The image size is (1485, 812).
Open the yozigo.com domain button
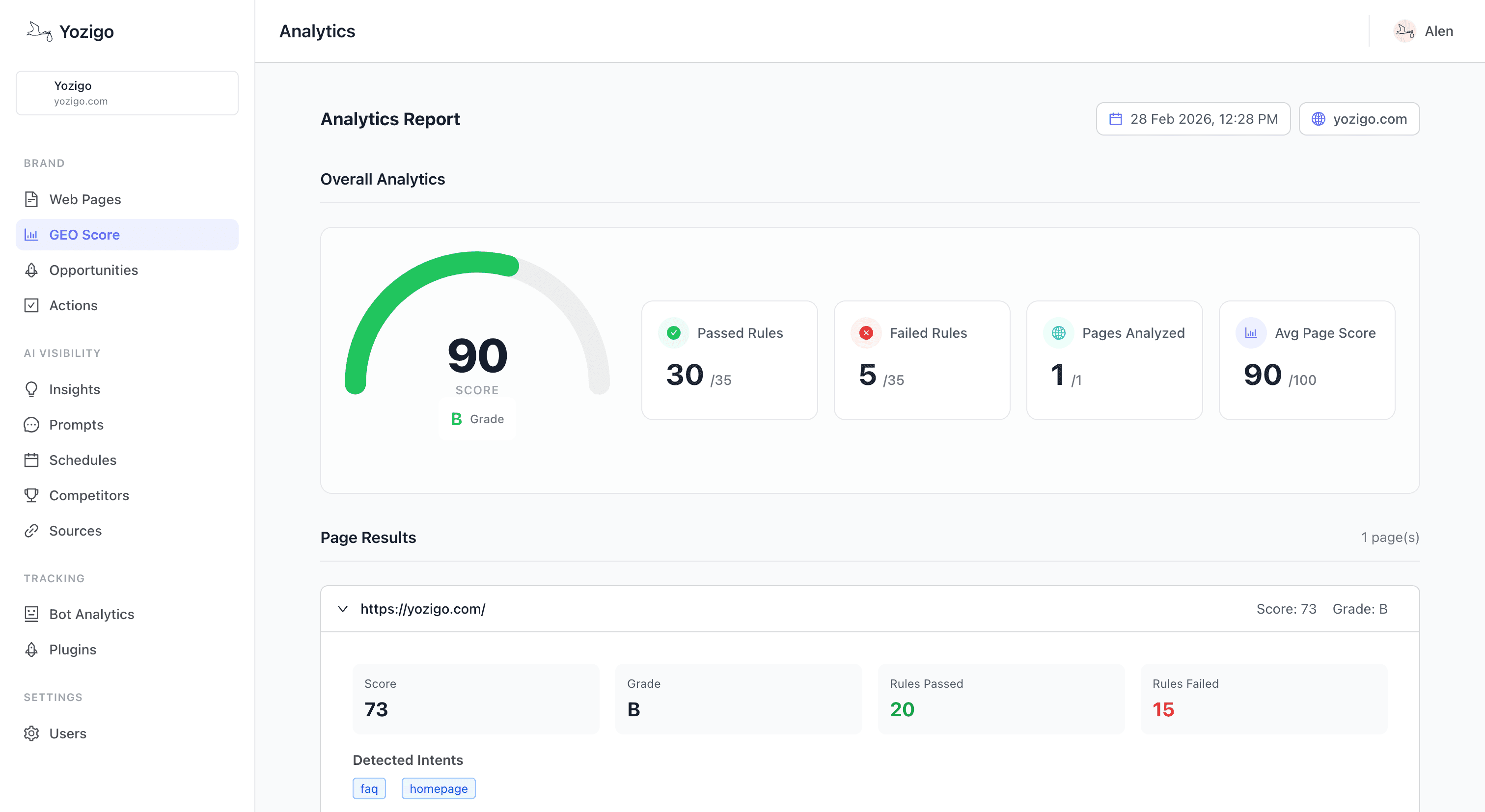[1359, 119]
